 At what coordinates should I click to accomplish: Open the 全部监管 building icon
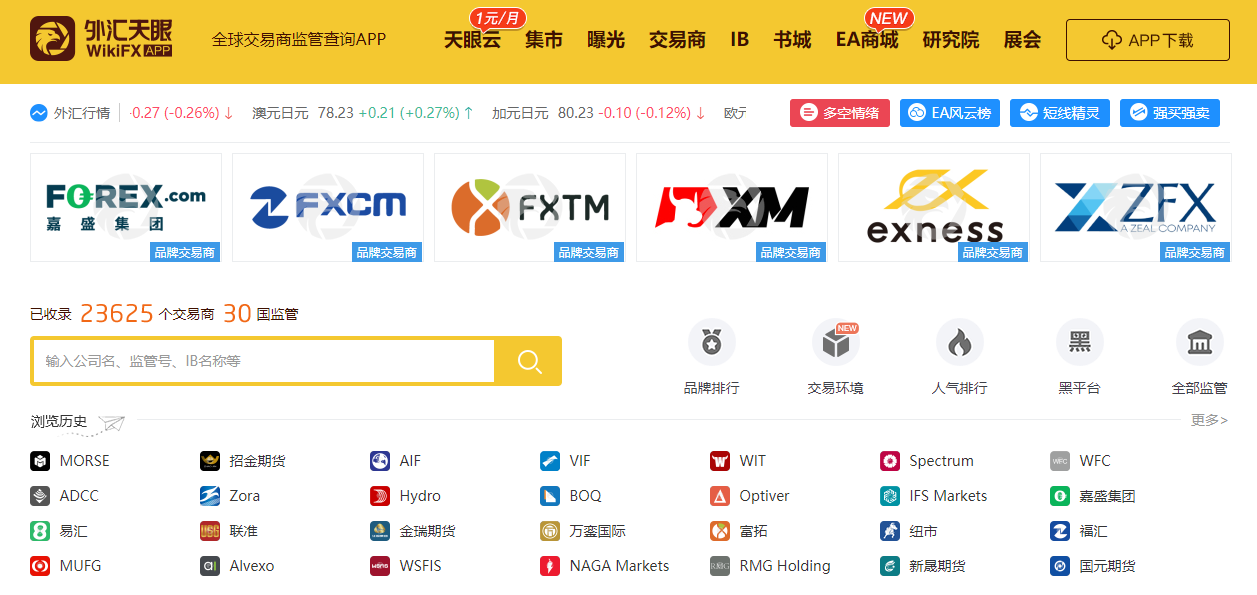(x=1199, y=343)
